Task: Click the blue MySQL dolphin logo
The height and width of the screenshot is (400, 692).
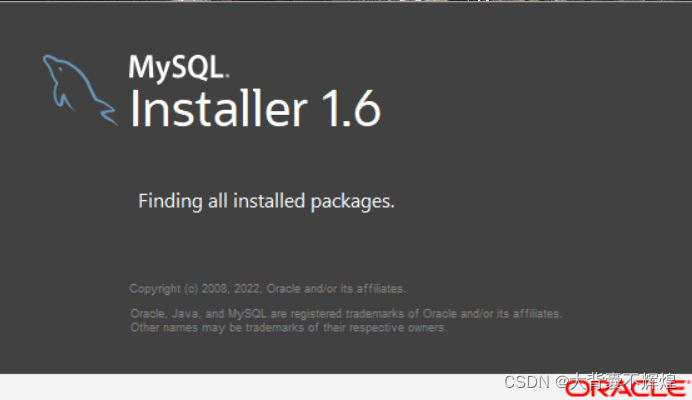Action: tap(80, 90)
